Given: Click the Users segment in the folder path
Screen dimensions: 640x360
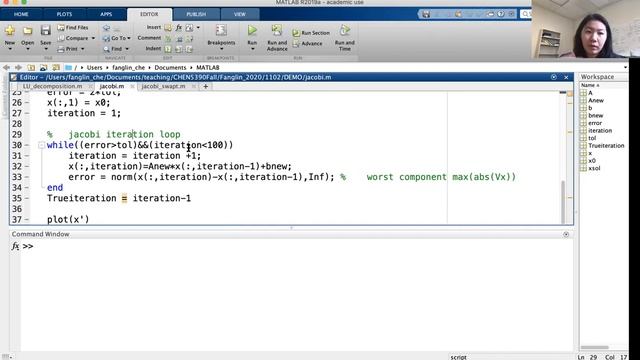Looking at the screenshot, I should [94, 67].
